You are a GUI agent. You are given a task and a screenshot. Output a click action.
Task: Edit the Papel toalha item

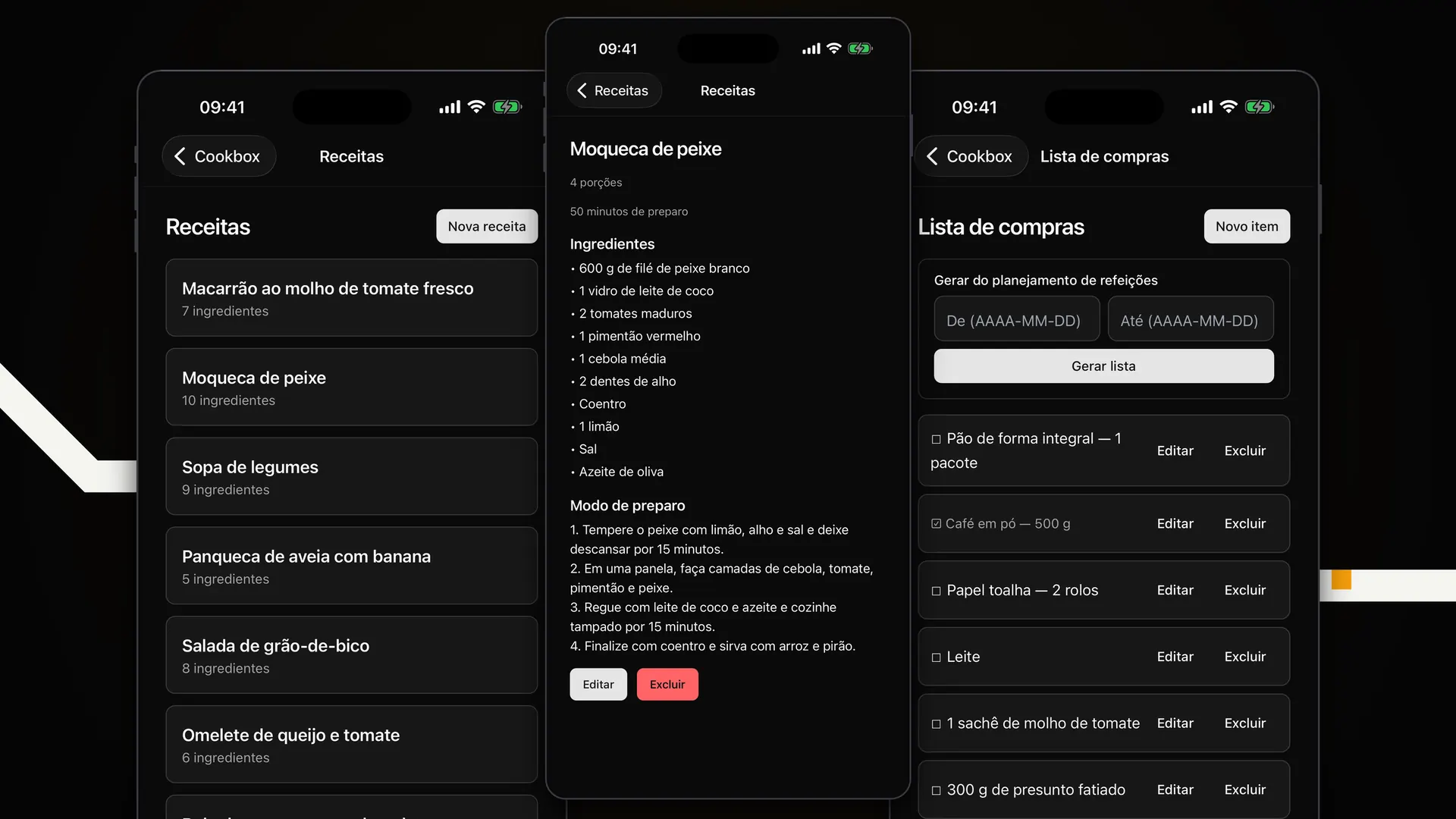pos(1175,590)
